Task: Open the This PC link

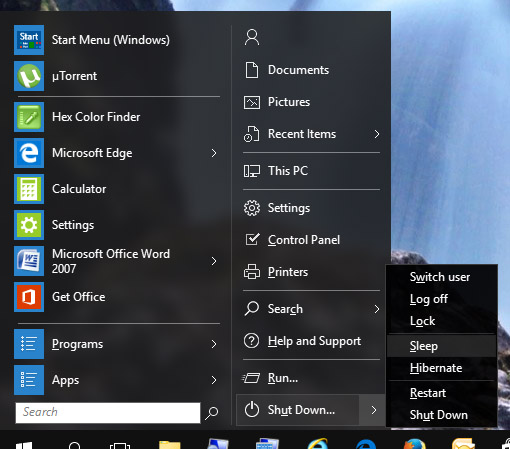Action: coord(288,171)
